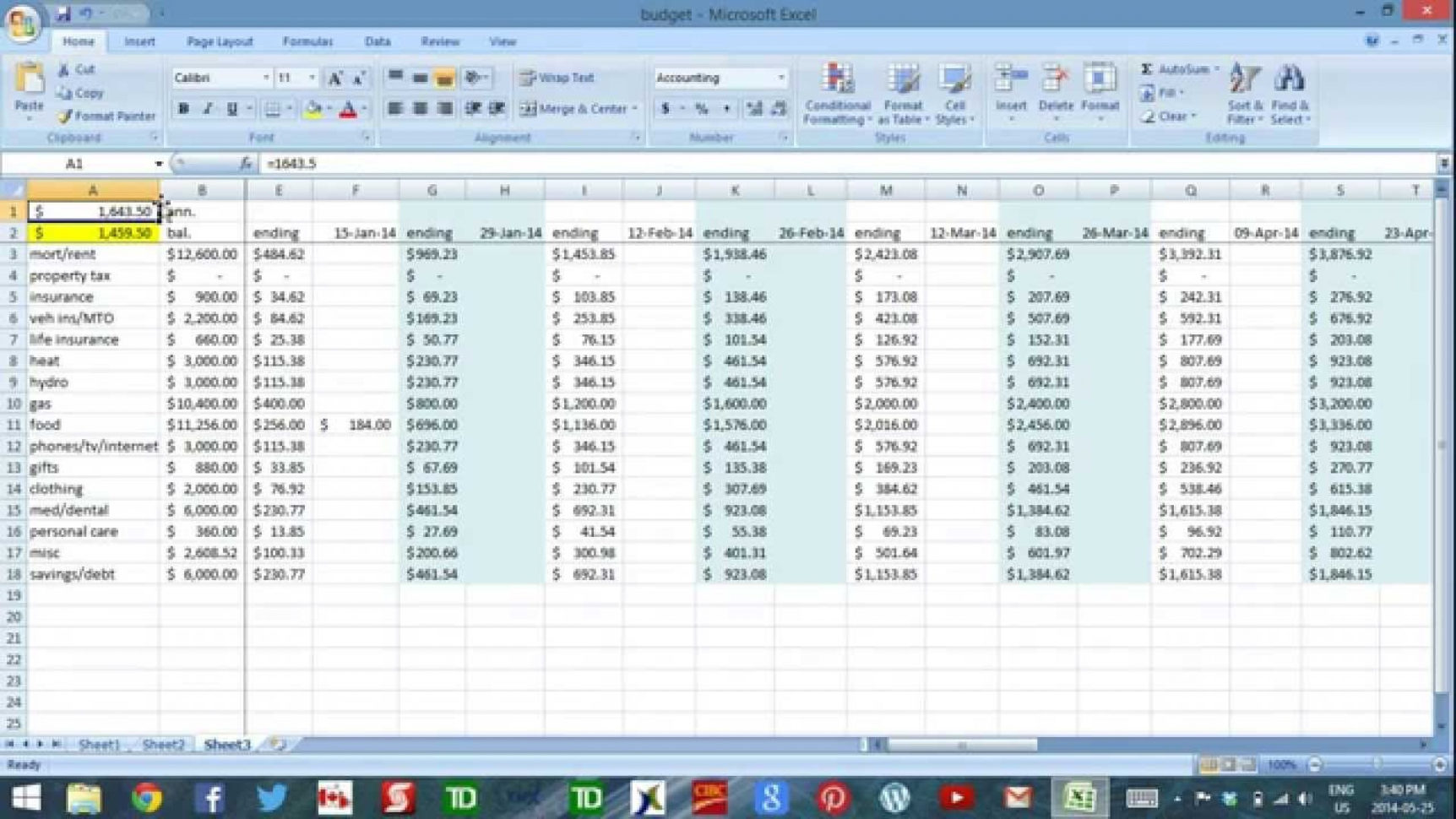Image resolution: width=1456 pixels, height=819 pixels.
Task: Expand the Fill Color swatch menu
Action: 328,108
